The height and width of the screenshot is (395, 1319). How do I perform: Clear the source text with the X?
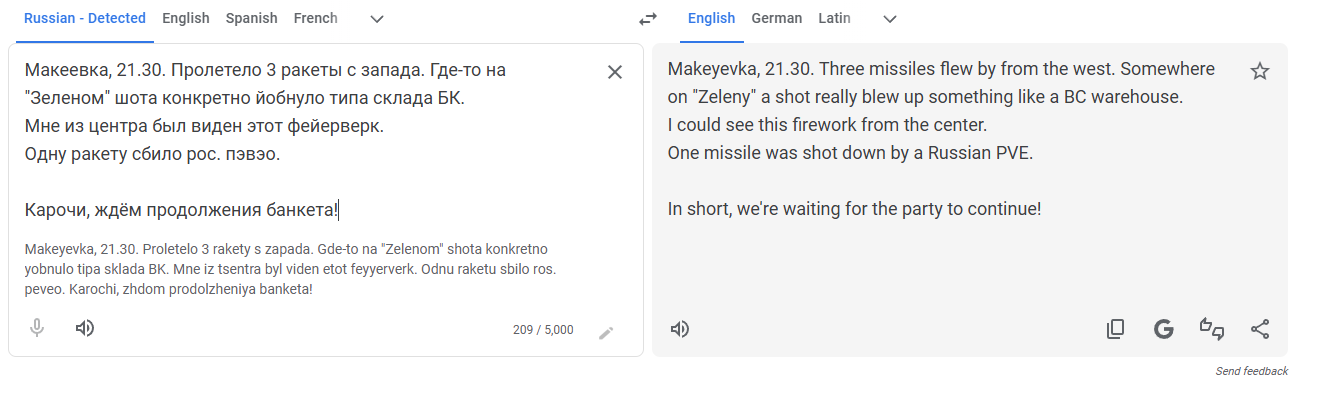615,71
